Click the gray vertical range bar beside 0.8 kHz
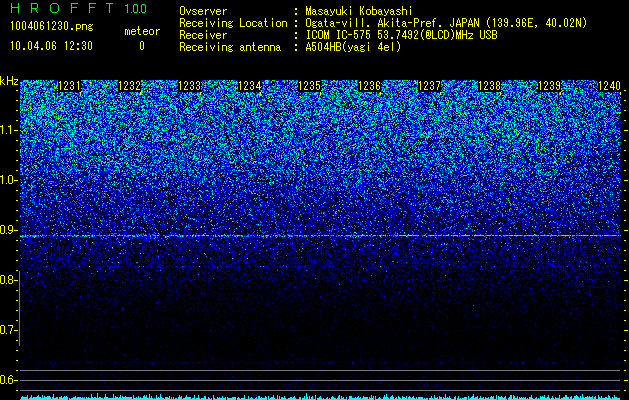 click(x=19, y=308)
